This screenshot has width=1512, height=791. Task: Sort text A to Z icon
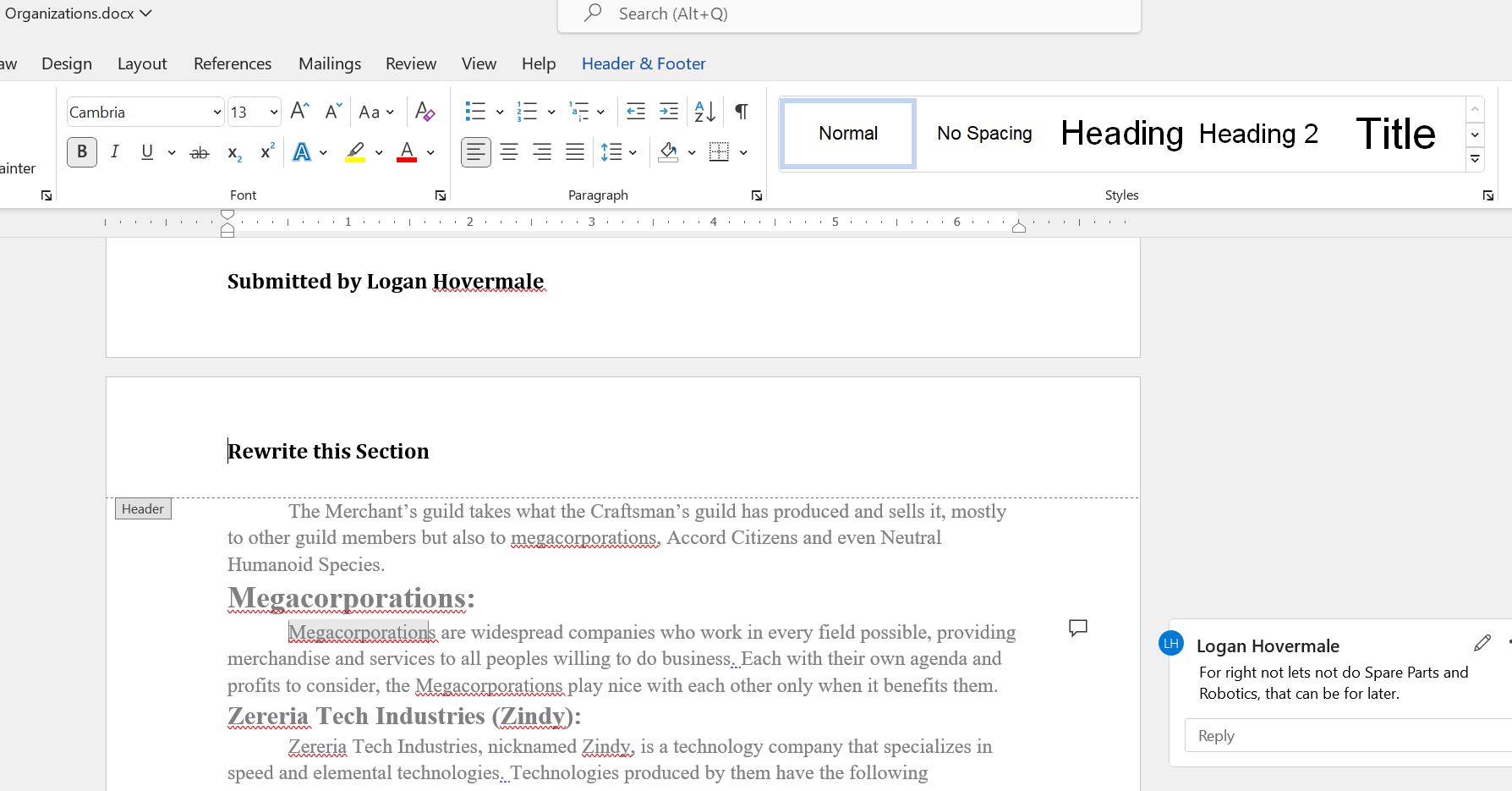pos(704,112)
